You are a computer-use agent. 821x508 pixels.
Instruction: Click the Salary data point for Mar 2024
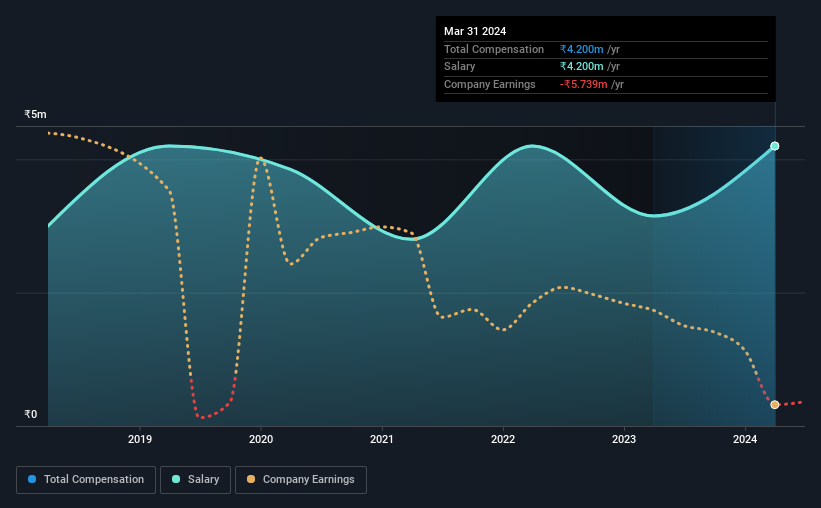point(774,146)
